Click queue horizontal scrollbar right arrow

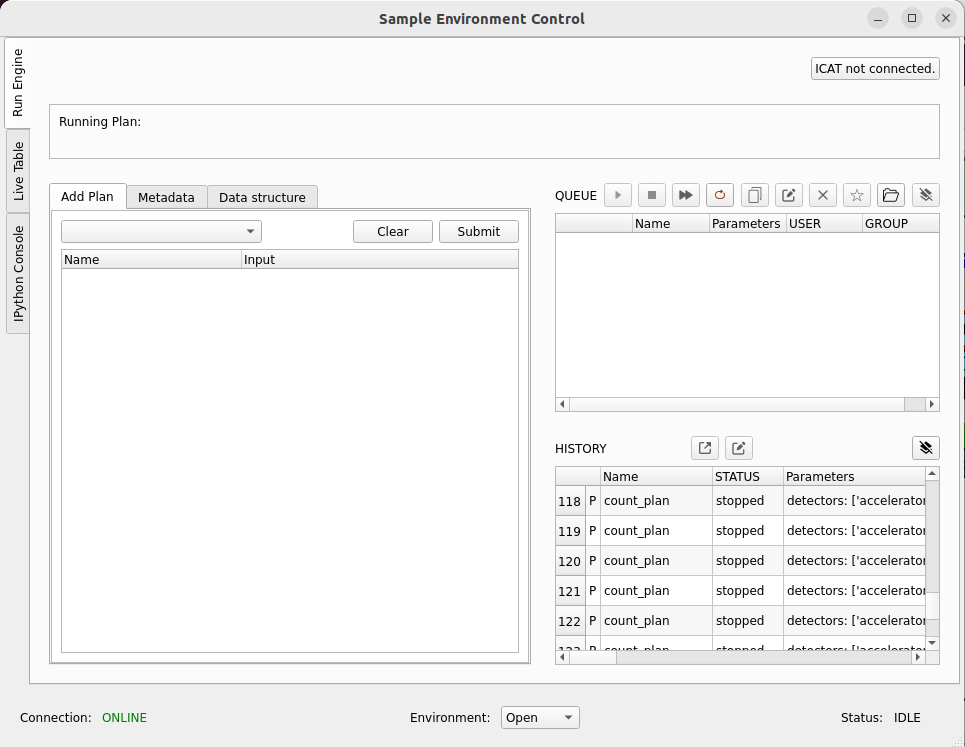(x=932, y=404)
